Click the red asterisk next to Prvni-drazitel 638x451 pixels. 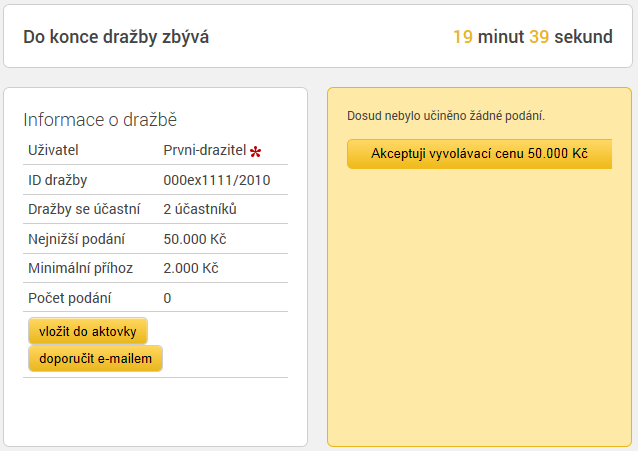tap(256, 152)
